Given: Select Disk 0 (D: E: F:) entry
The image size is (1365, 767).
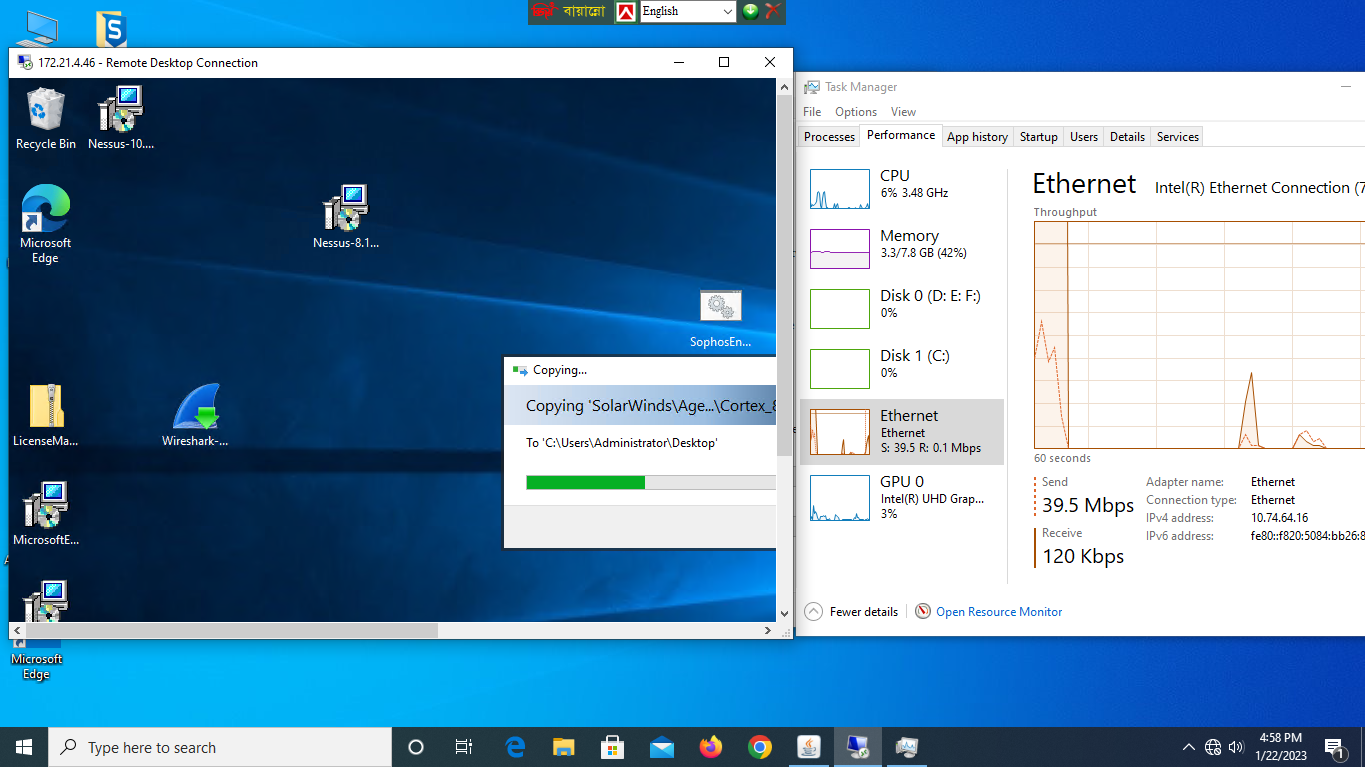Looking at the screenshot, I should [x=902, y=309].
